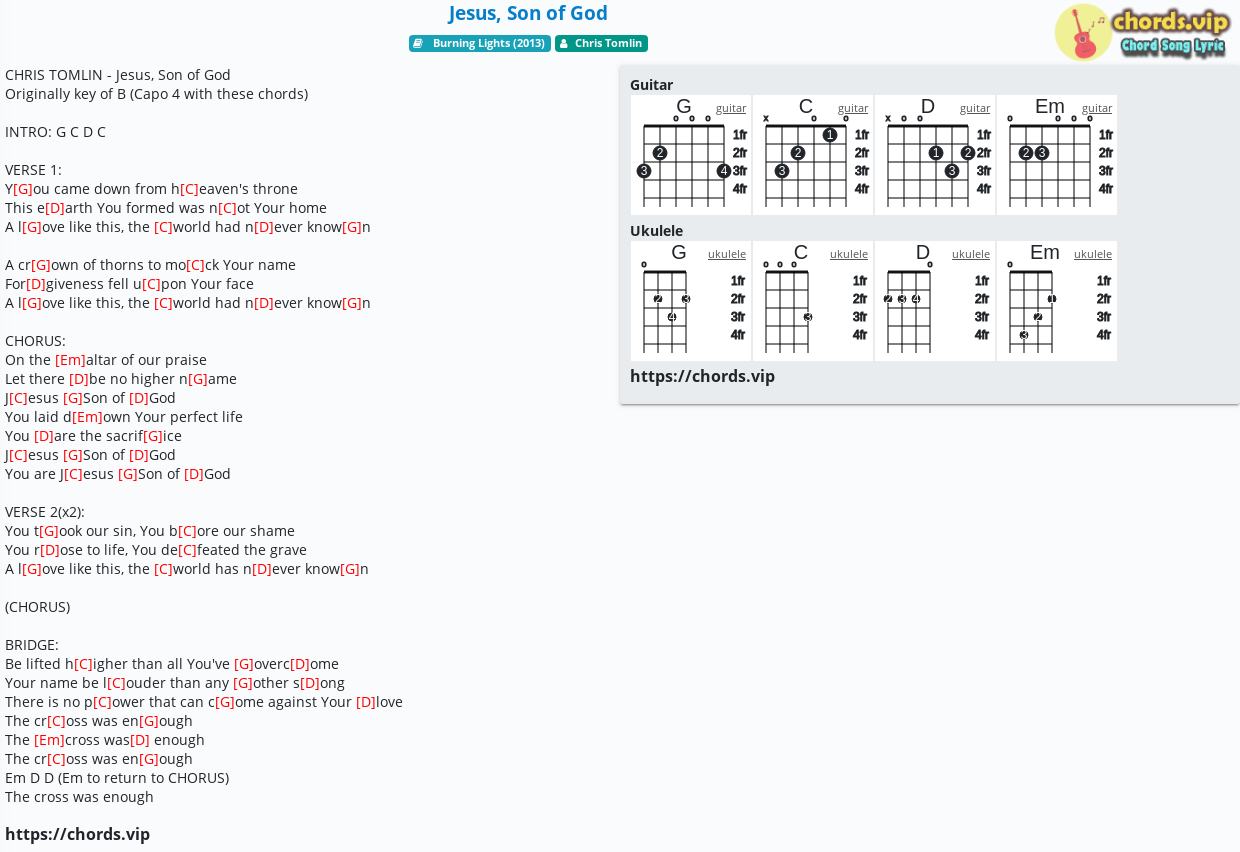This screenshot has height=852, width=1240.
Task: Click the line 'You came down from heaven's throne'
Action: point(151,189)
